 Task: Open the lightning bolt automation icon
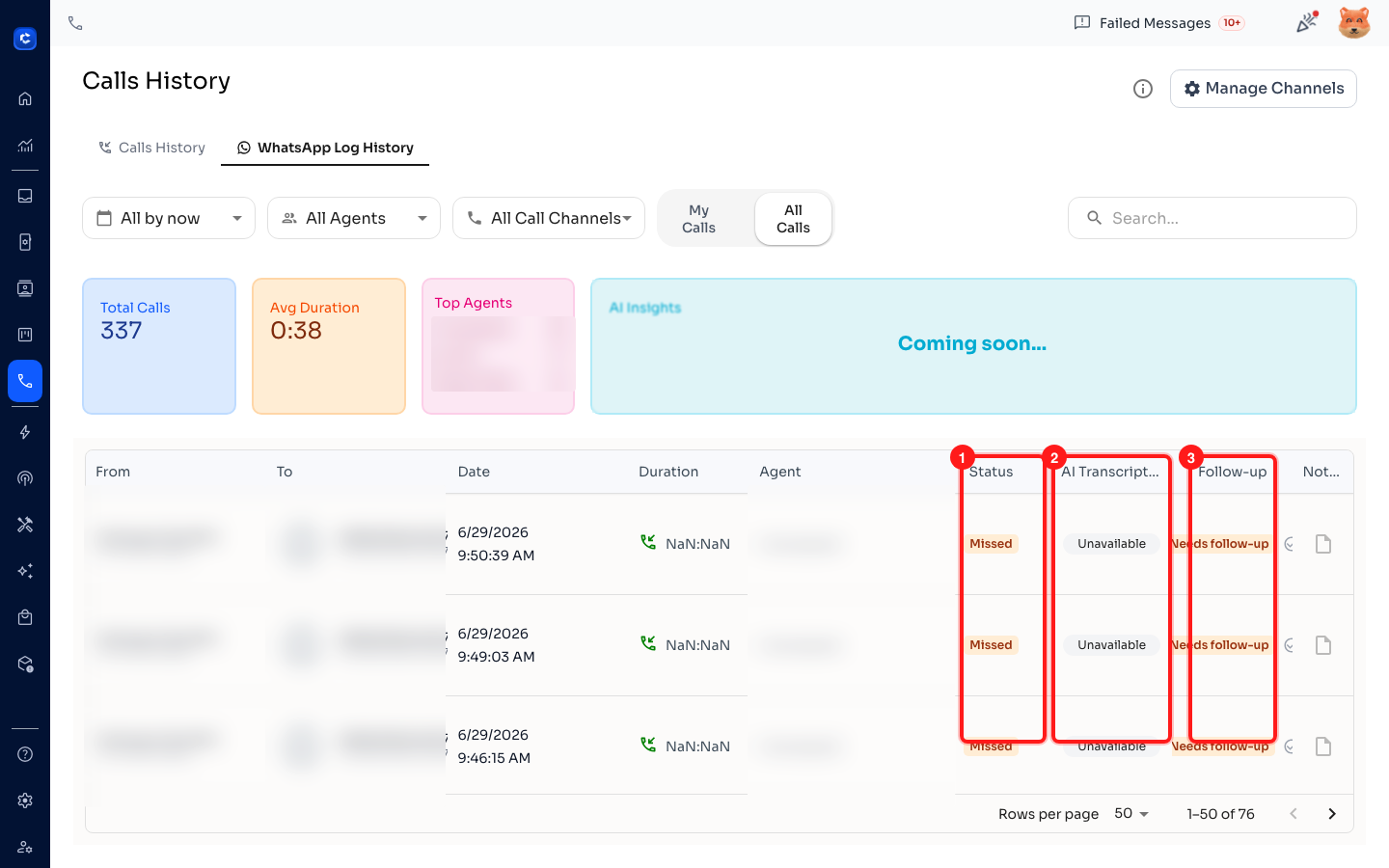click(x=25, y=432)
